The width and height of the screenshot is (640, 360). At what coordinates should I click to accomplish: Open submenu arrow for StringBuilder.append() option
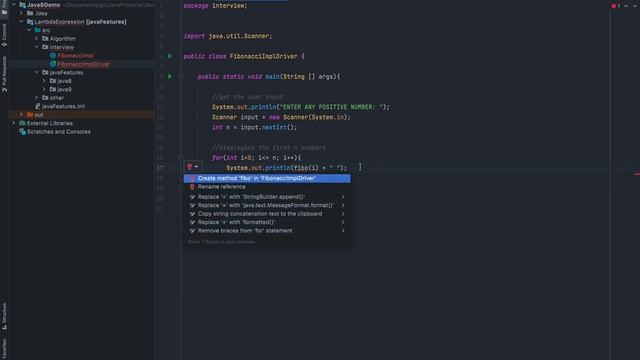point(343,197)
